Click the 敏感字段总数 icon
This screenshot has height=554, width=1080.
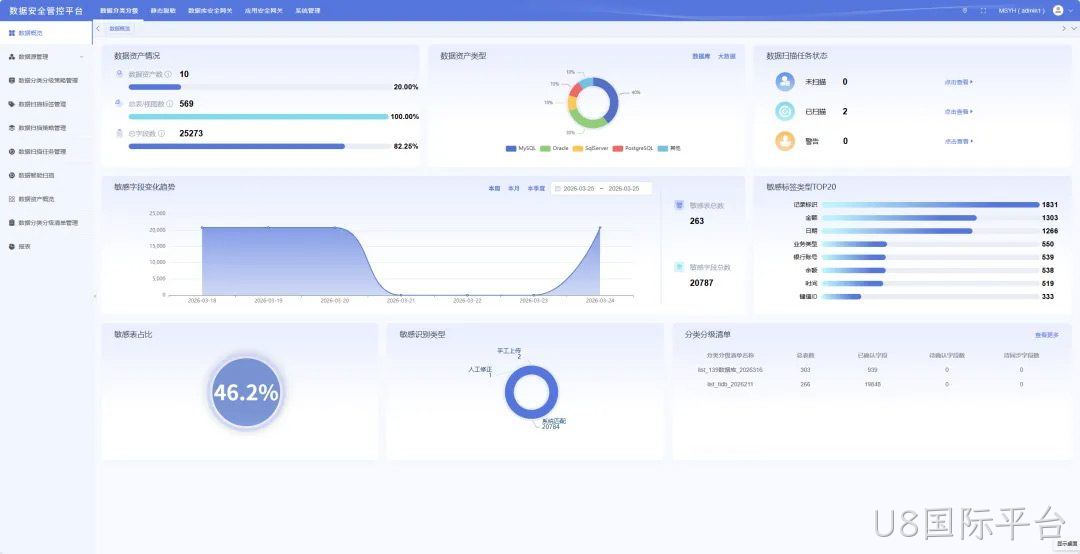(678, 267)
